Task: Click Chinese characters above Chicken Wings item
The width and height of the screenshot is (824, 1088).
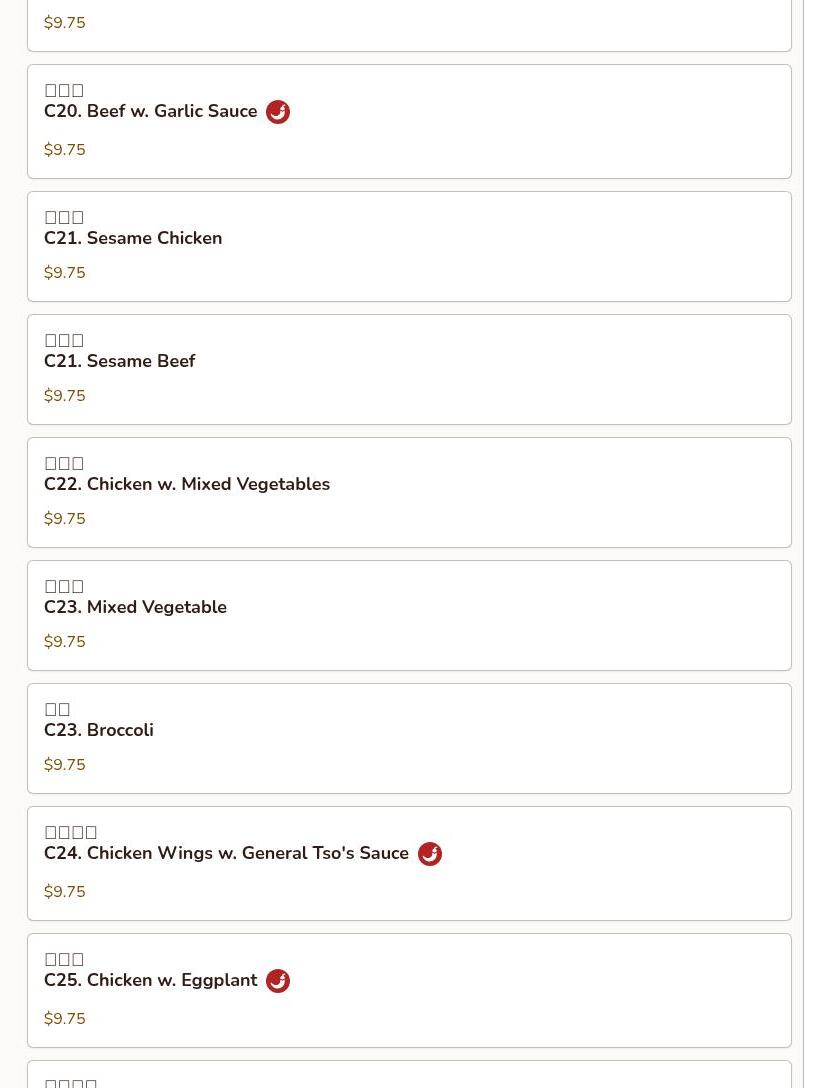Action: point(71,832)
